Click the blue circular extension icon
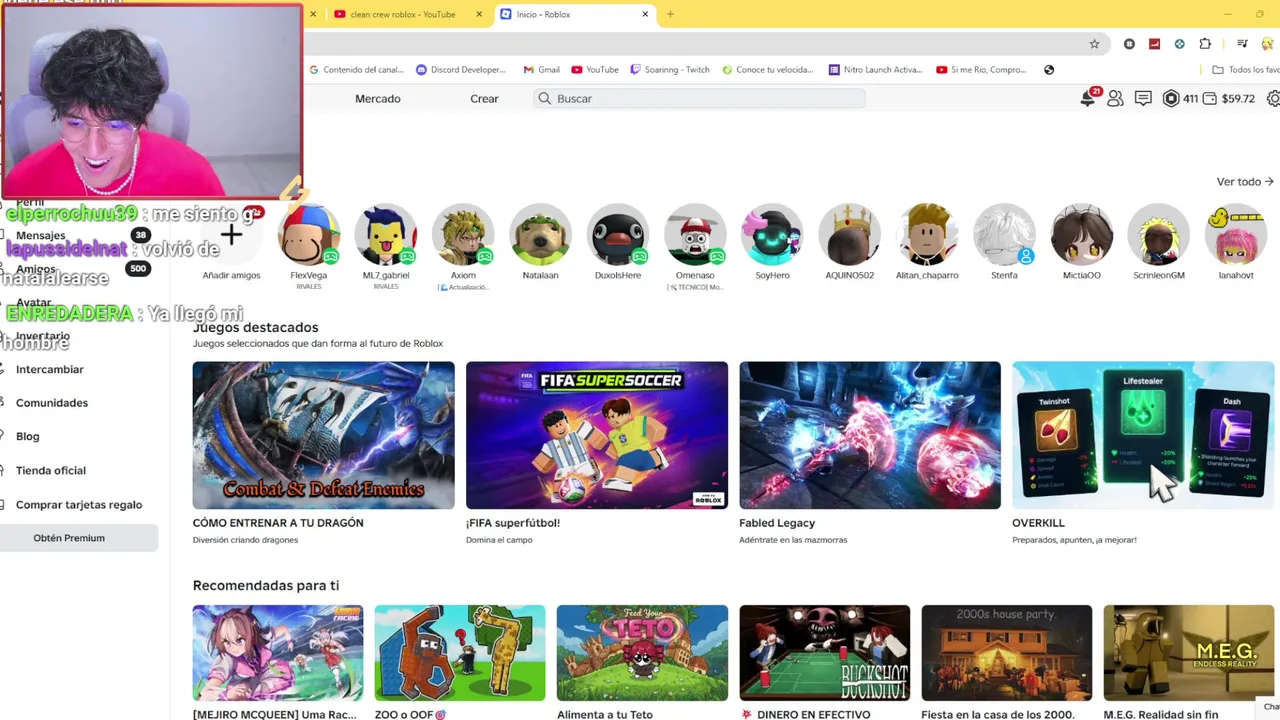Viewport: 1280px width, 720px height. coord(1179,44)
